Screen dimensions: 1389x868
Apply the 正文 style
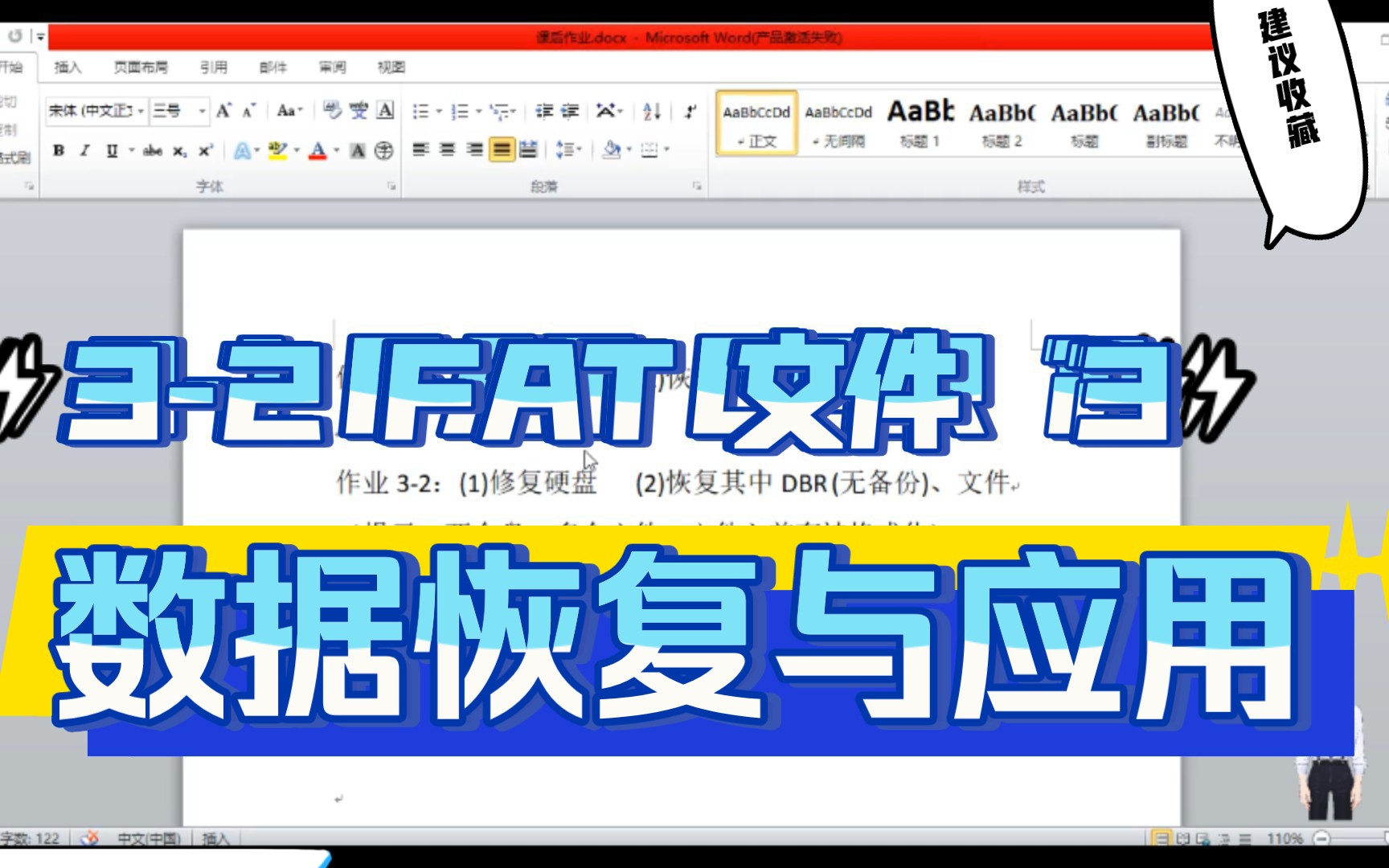point(756,123)
